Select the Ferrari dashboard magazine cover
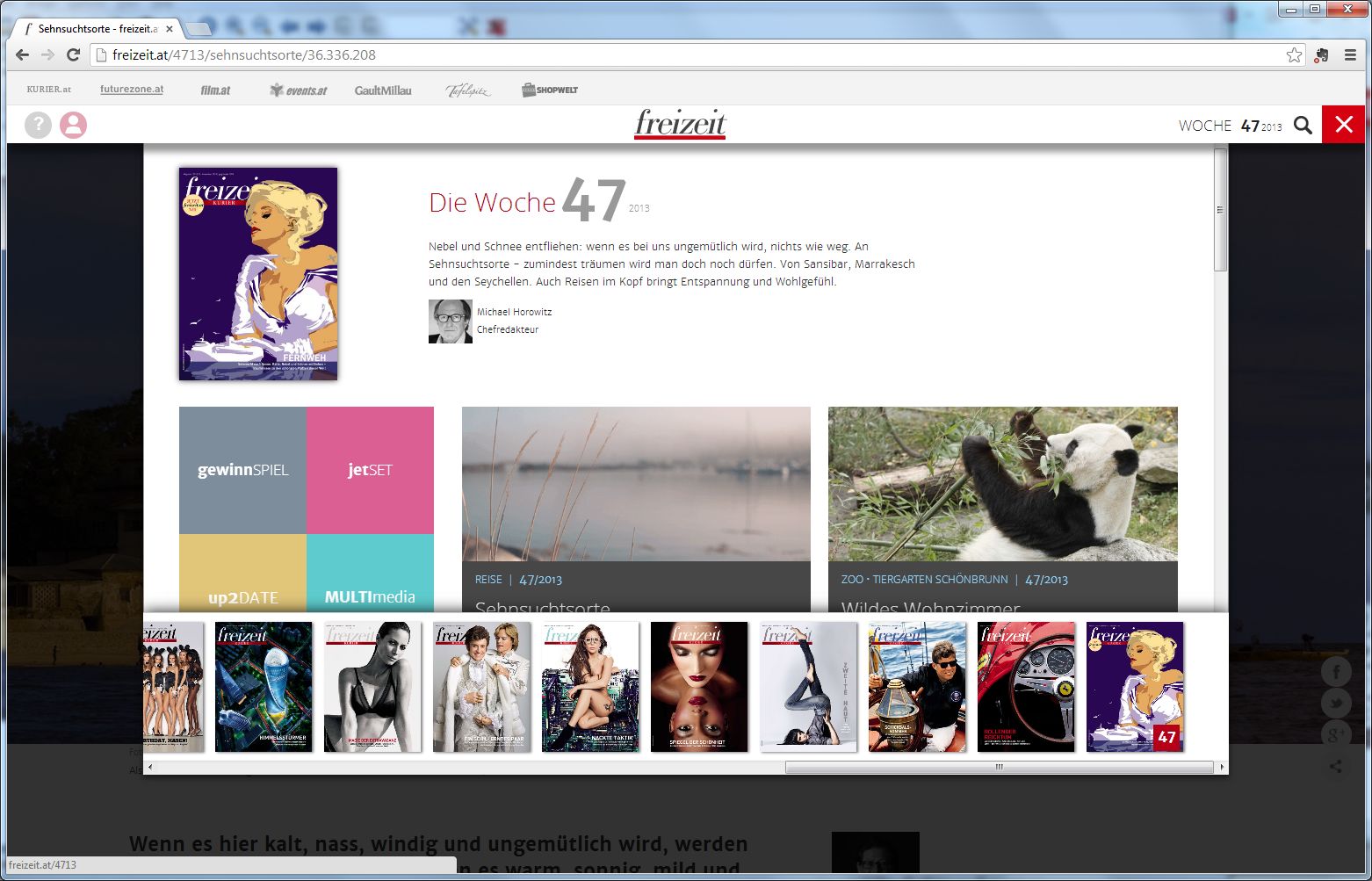 (1026, 687)
